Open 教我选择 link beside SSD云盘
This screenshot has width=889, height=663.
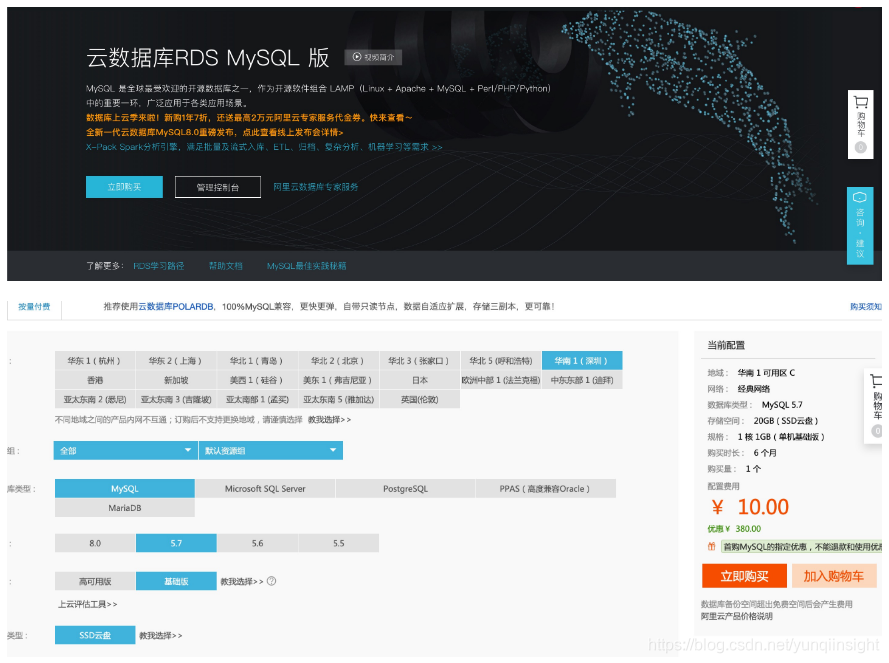pyautogui.click(x=161, y=636)
